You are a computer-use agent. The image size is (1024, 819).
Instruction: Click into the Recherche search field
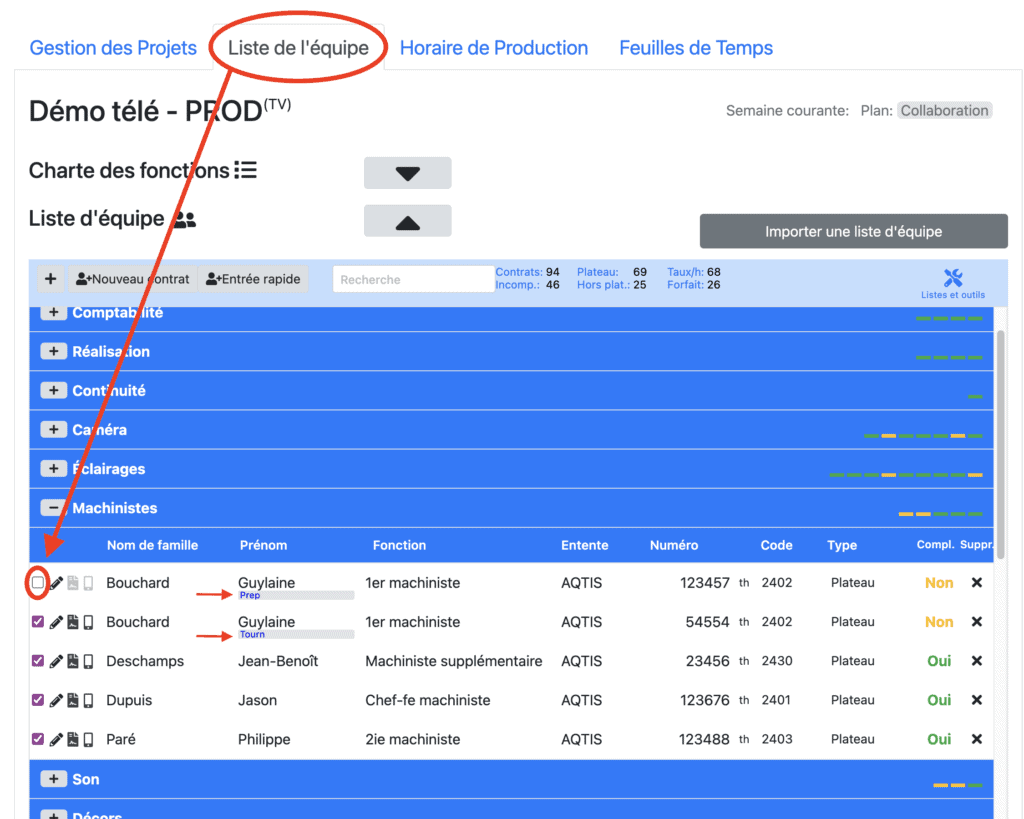(413, 279)
